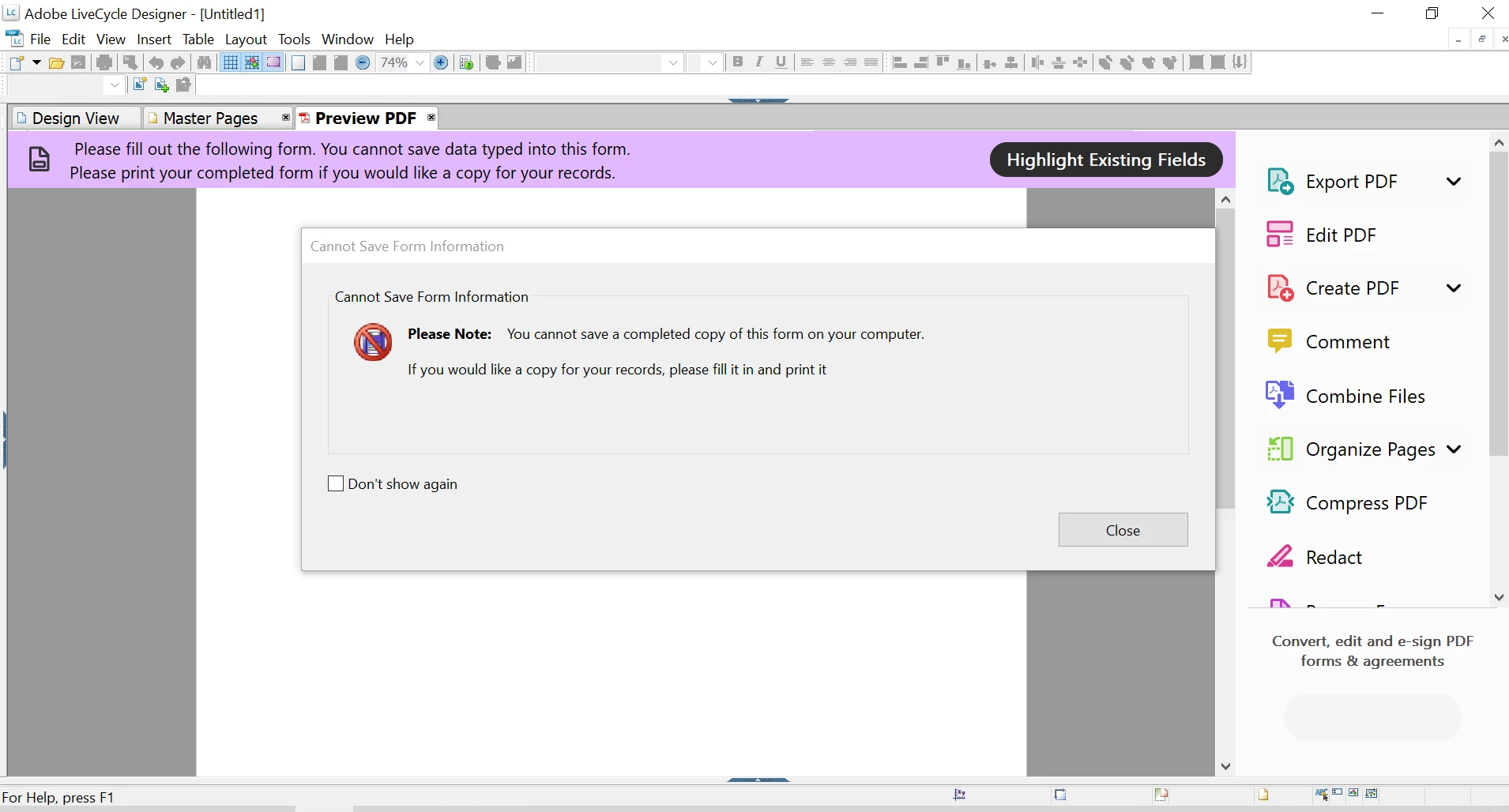
Task: Click the Align objects top icon
Action: (943, 62)
